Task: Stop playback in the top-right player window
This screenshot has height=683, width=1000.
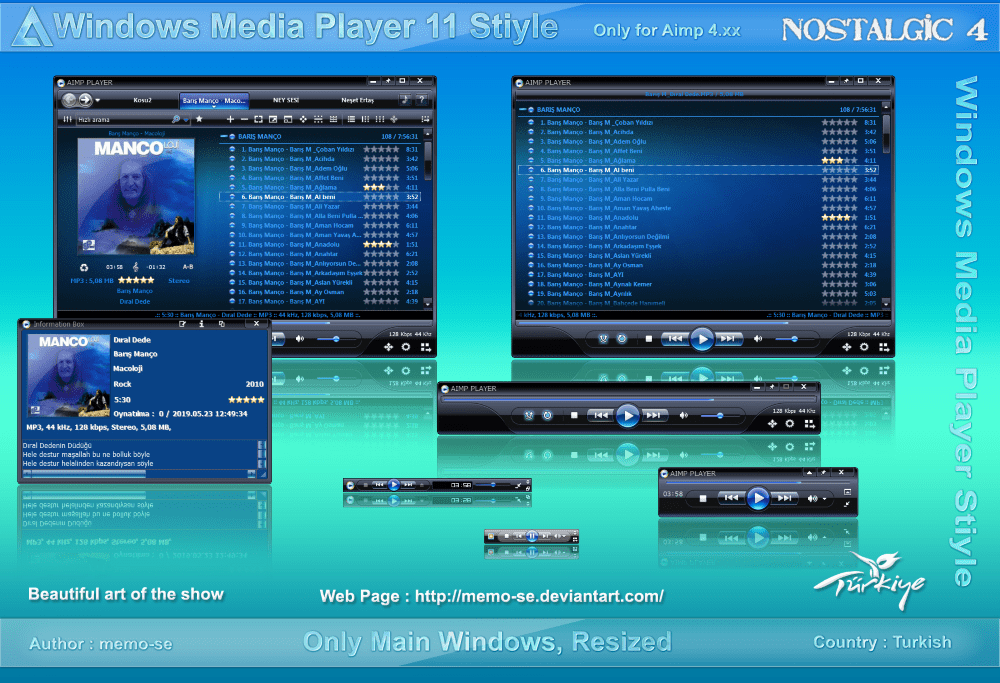Action: (649, 339)
